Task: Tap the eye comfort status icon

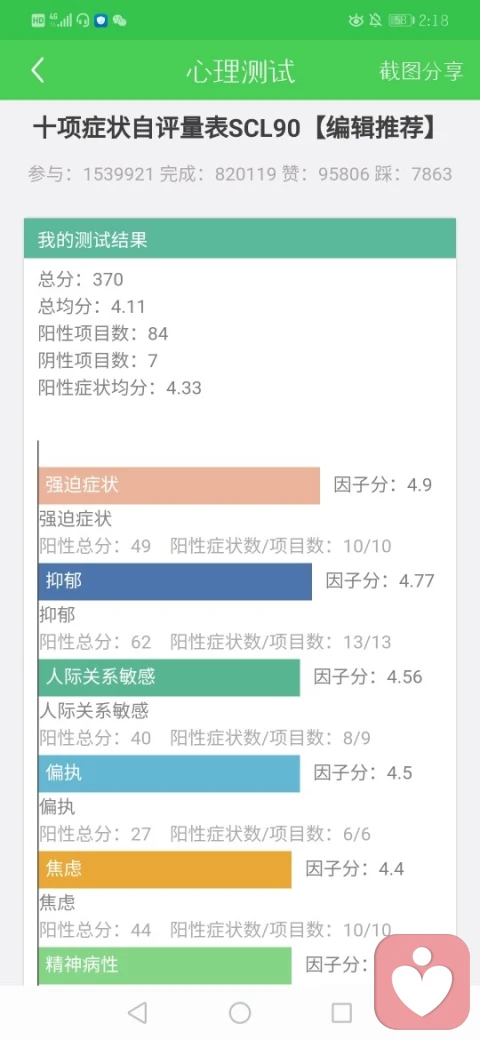Action: click(x=356, y=21)
